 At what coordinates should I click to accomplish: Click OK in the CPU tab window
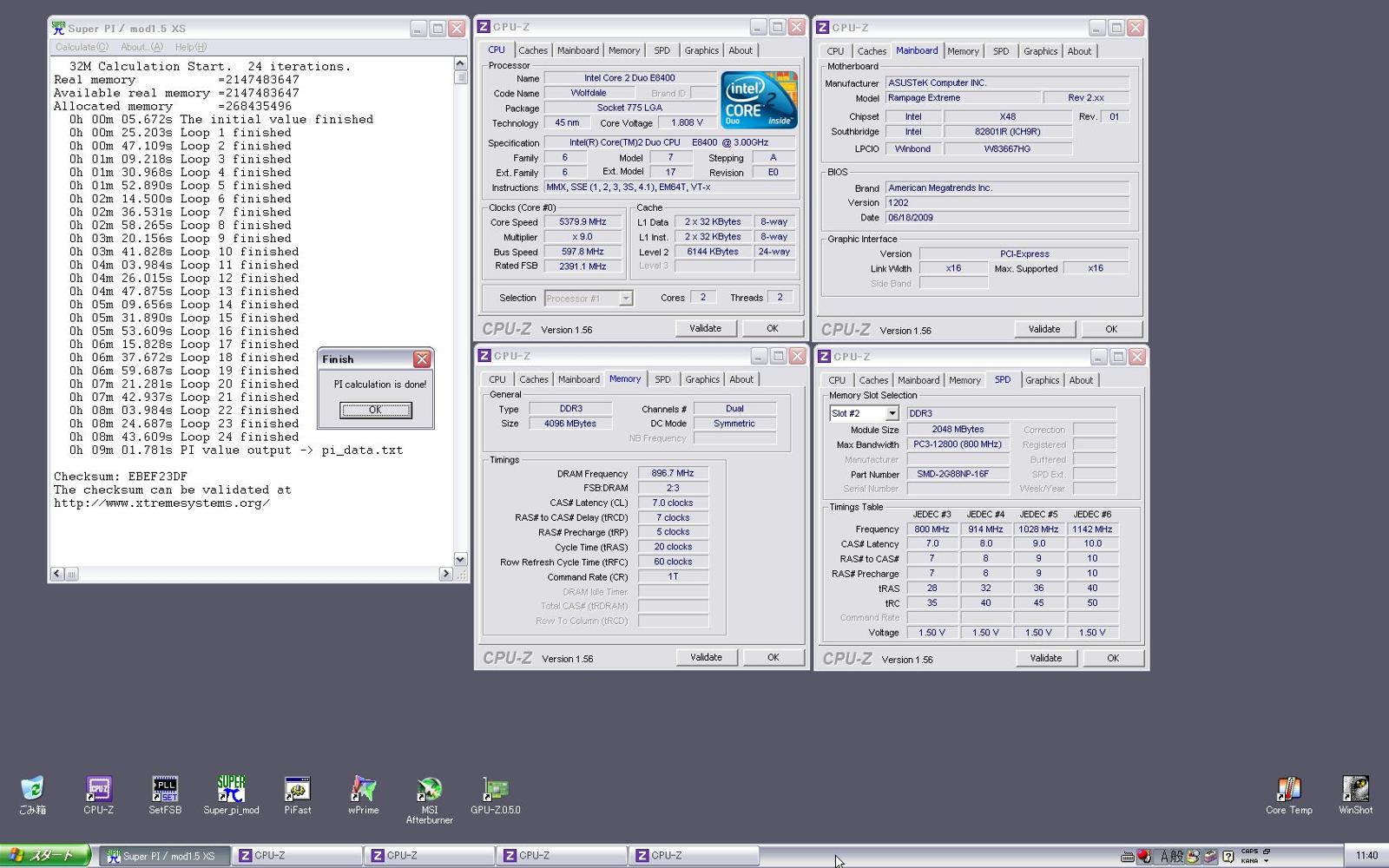point(772,328)
